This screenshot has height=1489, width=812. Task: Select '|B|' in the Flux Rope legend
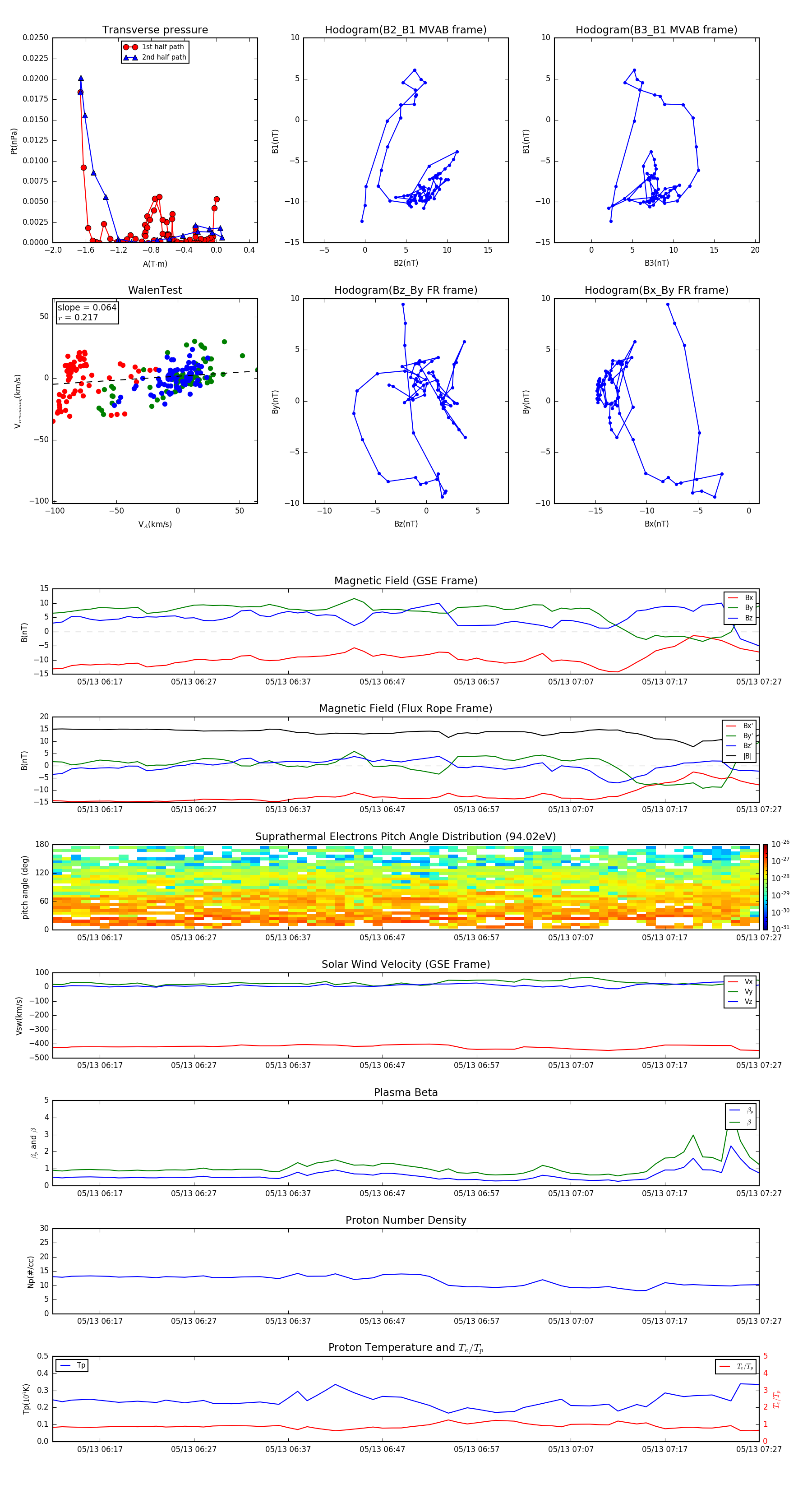pyautogui.click(x=740, y=756)
